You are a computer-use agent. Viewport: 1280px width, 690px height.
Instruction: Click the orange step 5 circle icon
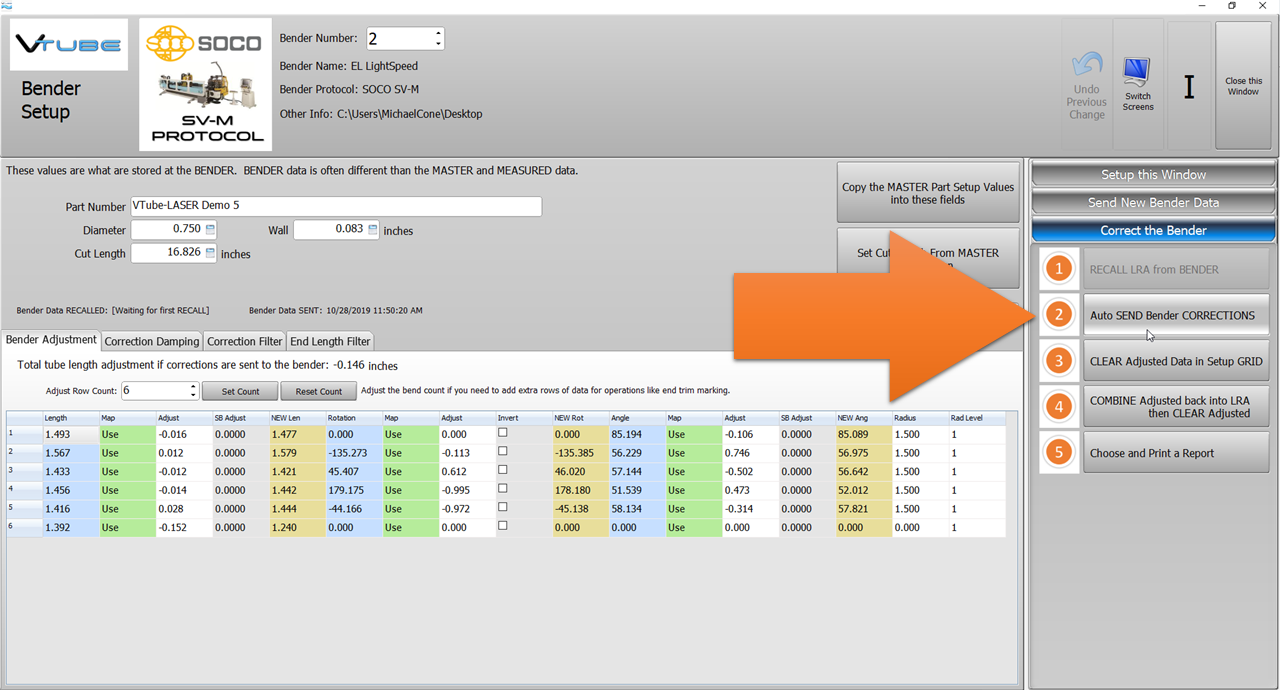pos(1059,453)
